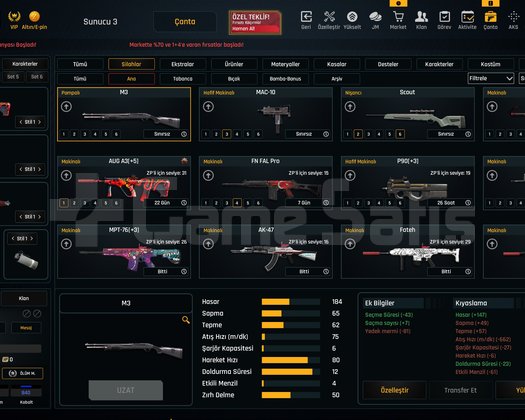Click upgrade arrow on P90 card

coord(350,176)
